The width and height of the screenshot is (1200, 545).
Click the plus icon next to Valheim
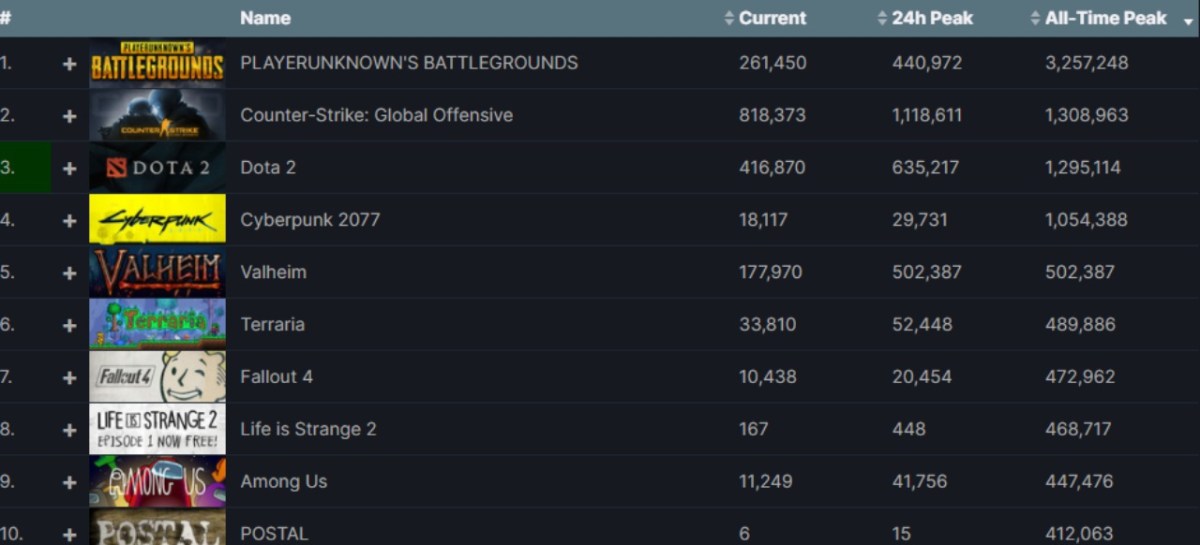click(x=69, y=273)
